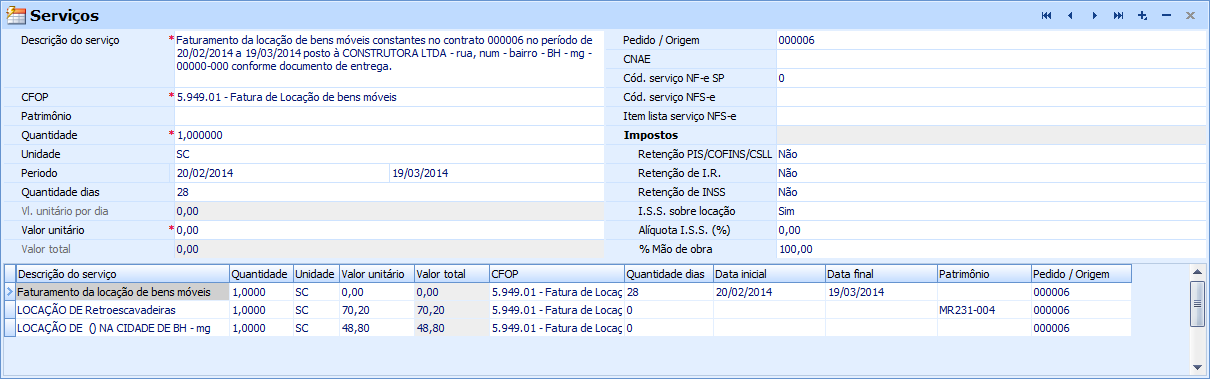
Task: Click the greyed X cancel icon in navigator
Action: point(1190,16)
